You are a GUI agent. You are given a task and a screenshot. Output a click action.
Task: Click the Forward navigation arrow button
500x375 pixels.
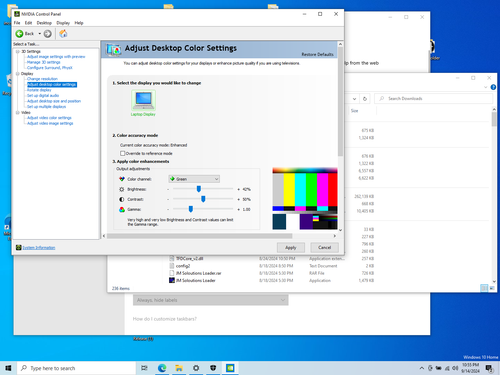48,34
